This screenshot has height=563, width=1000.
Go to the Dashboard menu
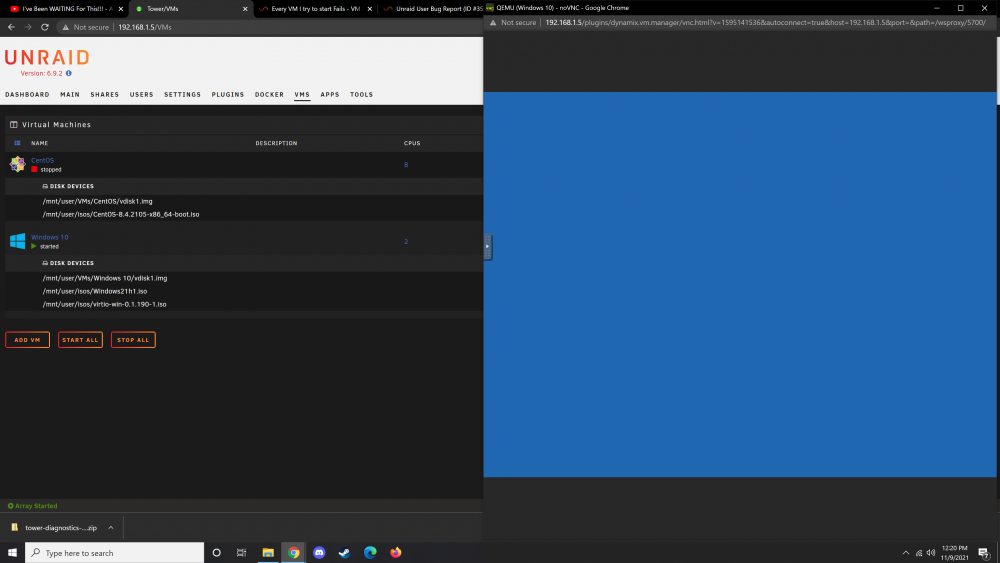click(x=27, y=94)
